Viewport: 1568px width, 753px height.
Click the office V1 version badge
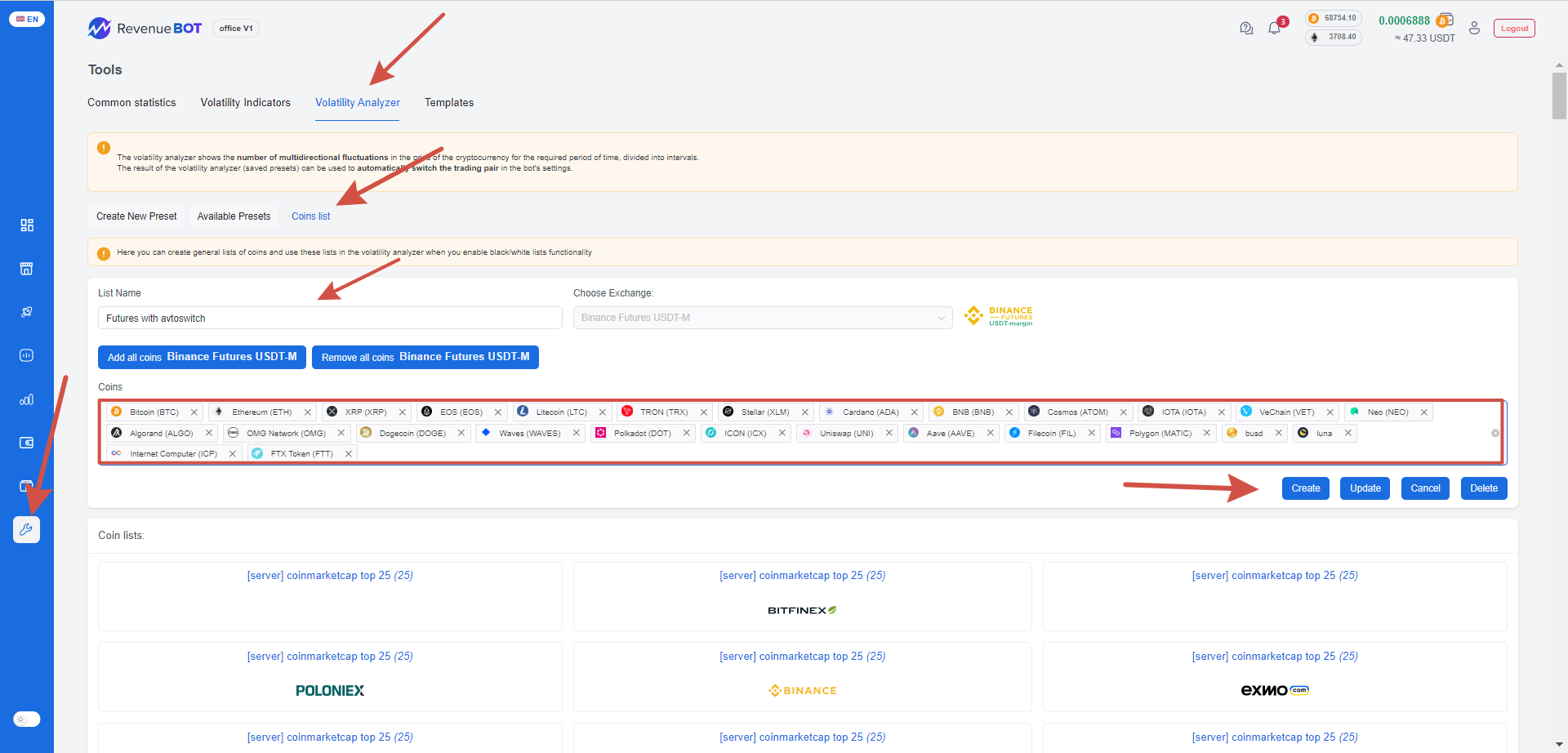pos(236,29)
